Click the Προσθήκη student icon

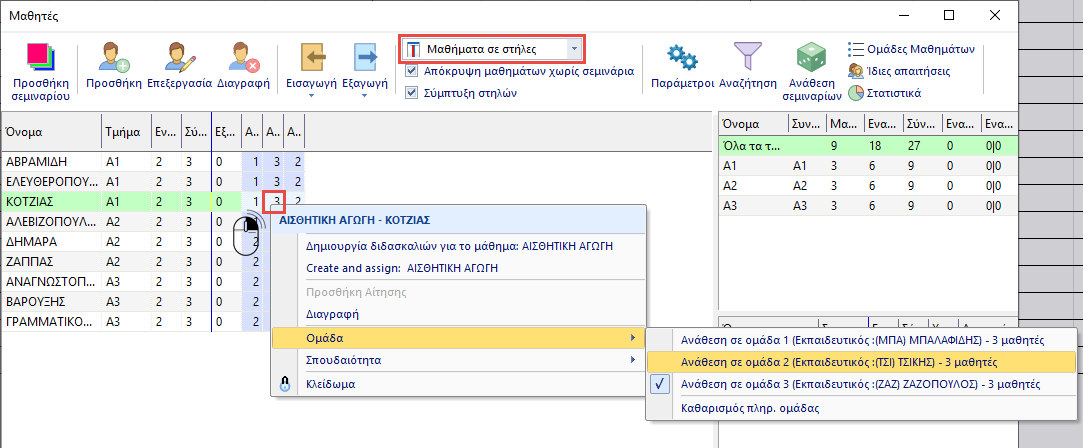click(112, 57)
